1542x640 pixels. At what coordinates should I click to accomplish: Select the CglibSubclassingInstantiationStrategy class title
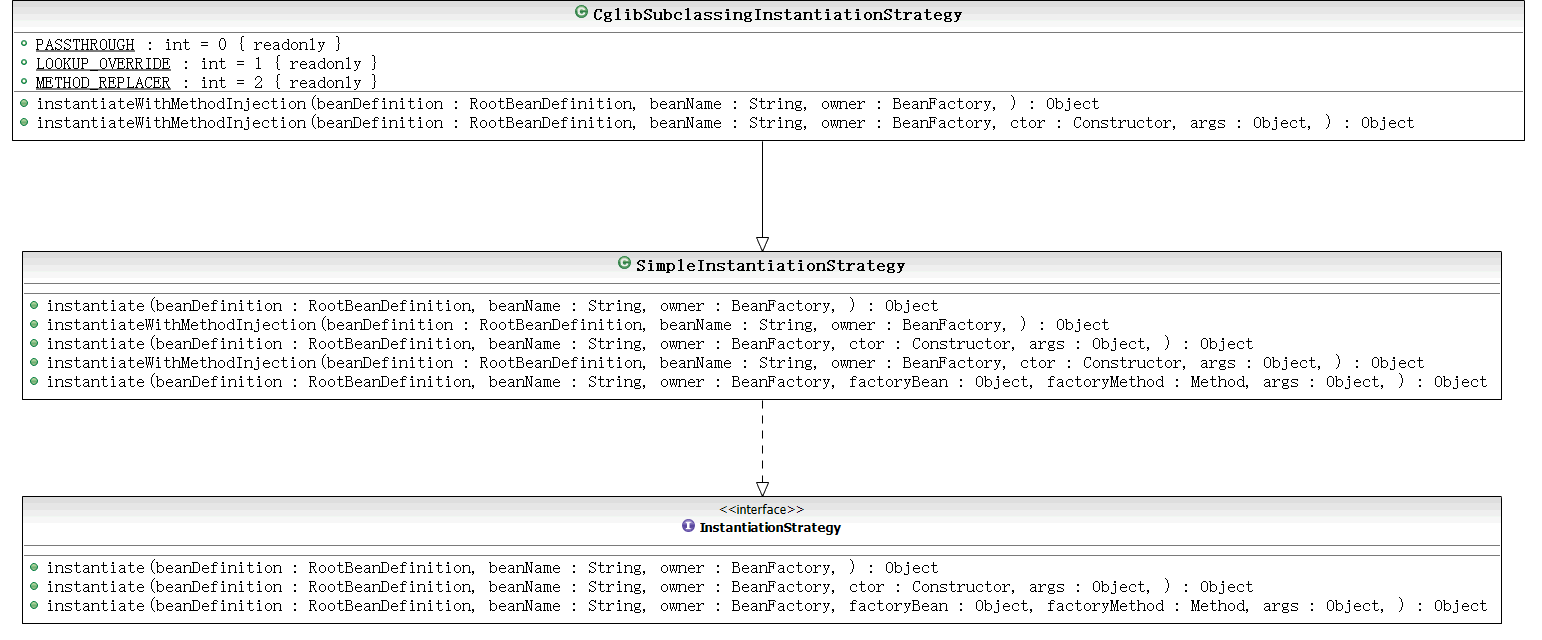click(x=777, y=14)
